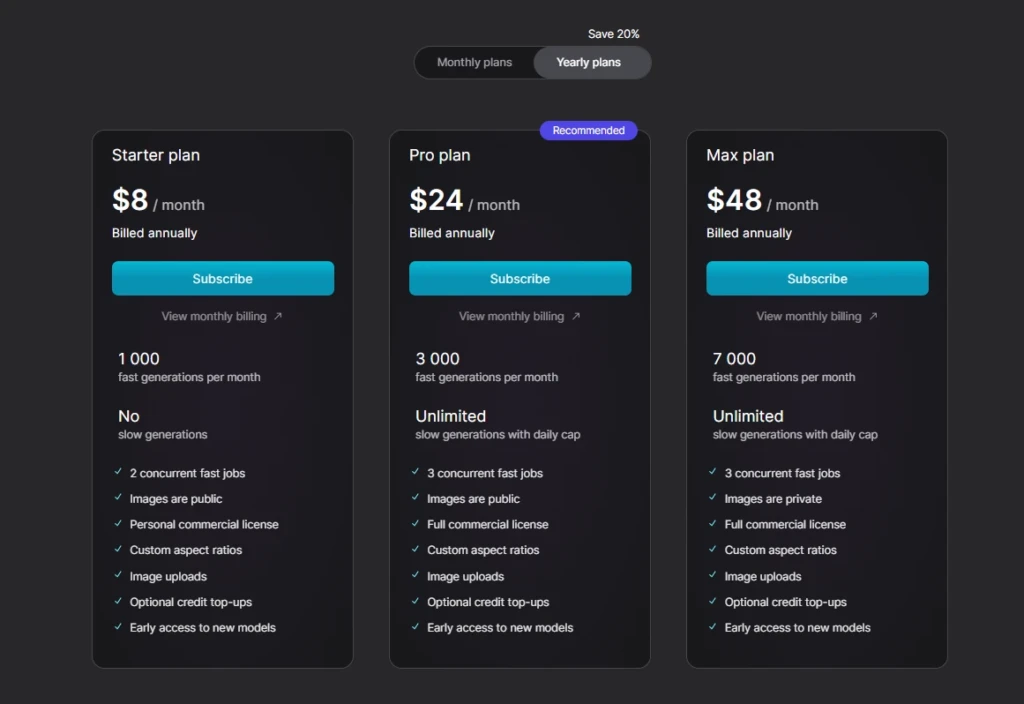
Task: Click checkmark next to 2 concurrent fast jobs
Action: point(118,472)
